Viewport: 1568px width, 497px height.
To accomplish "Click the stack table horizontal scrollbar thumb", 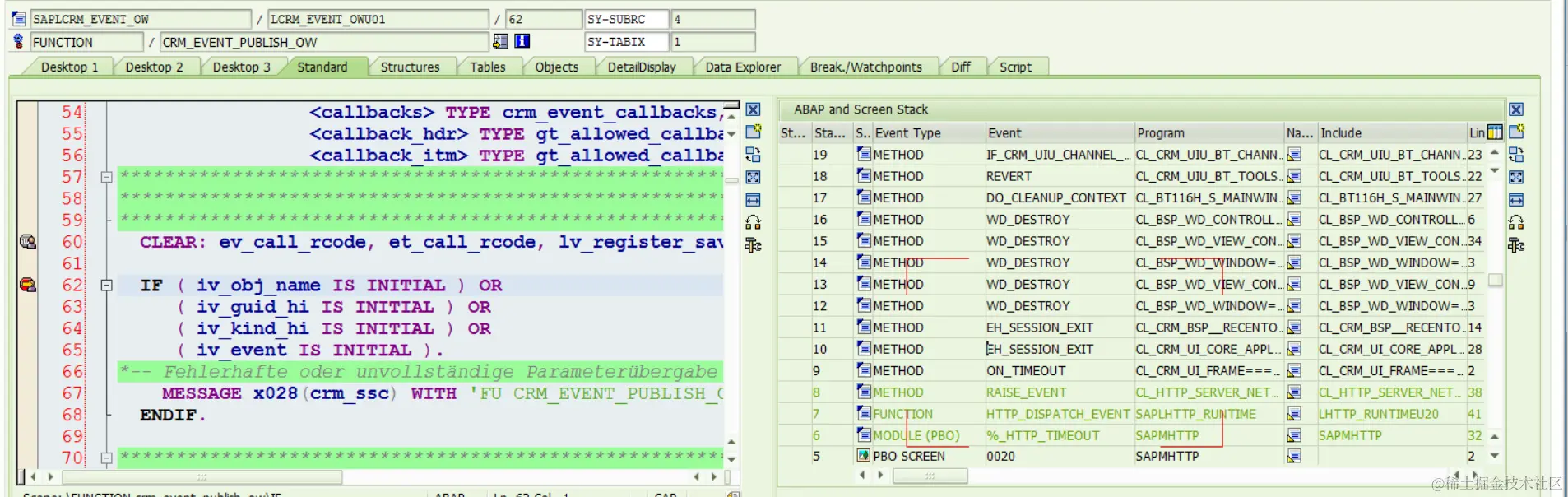I will pyautogui.click(x=930, y=476).
